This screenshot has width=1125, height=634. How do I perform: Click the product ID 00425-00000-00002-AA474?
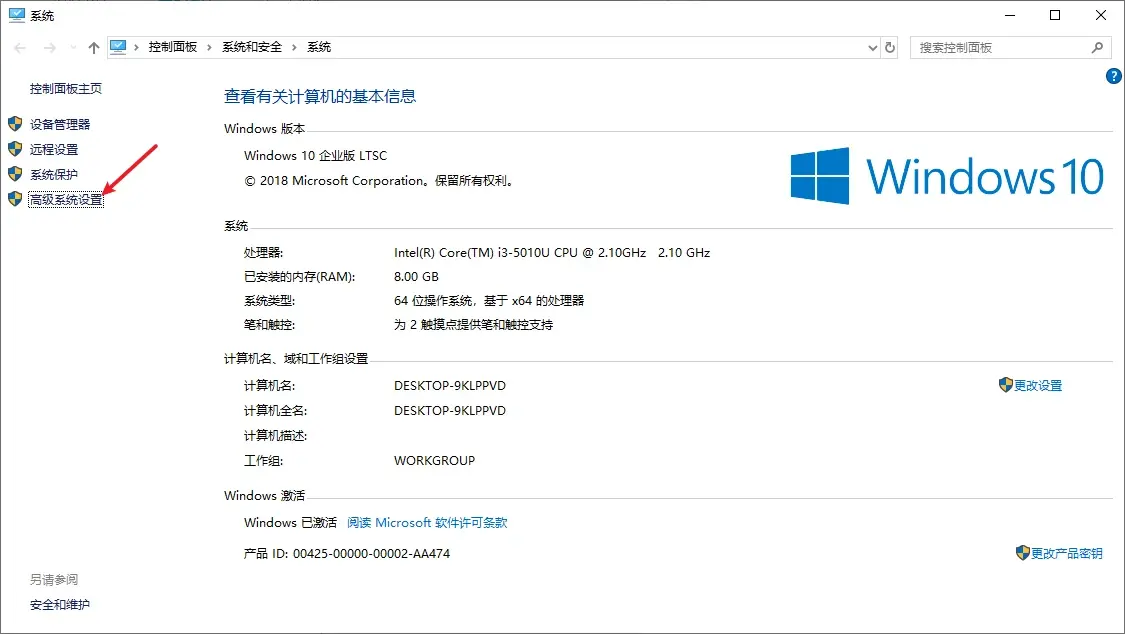(372, 554)
